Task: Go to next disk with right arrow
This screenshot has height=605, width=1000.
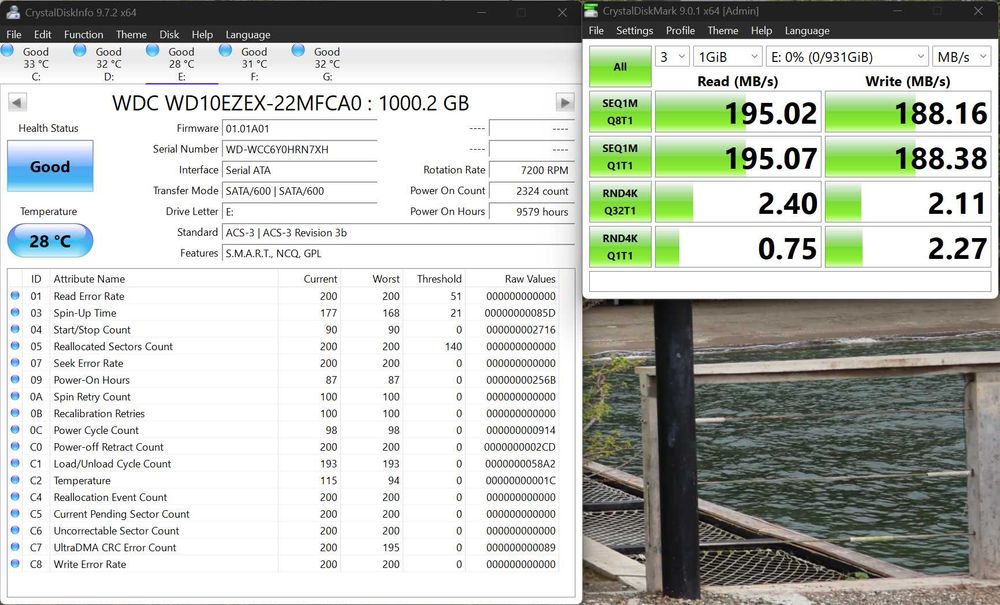Action: coord(564,102)
